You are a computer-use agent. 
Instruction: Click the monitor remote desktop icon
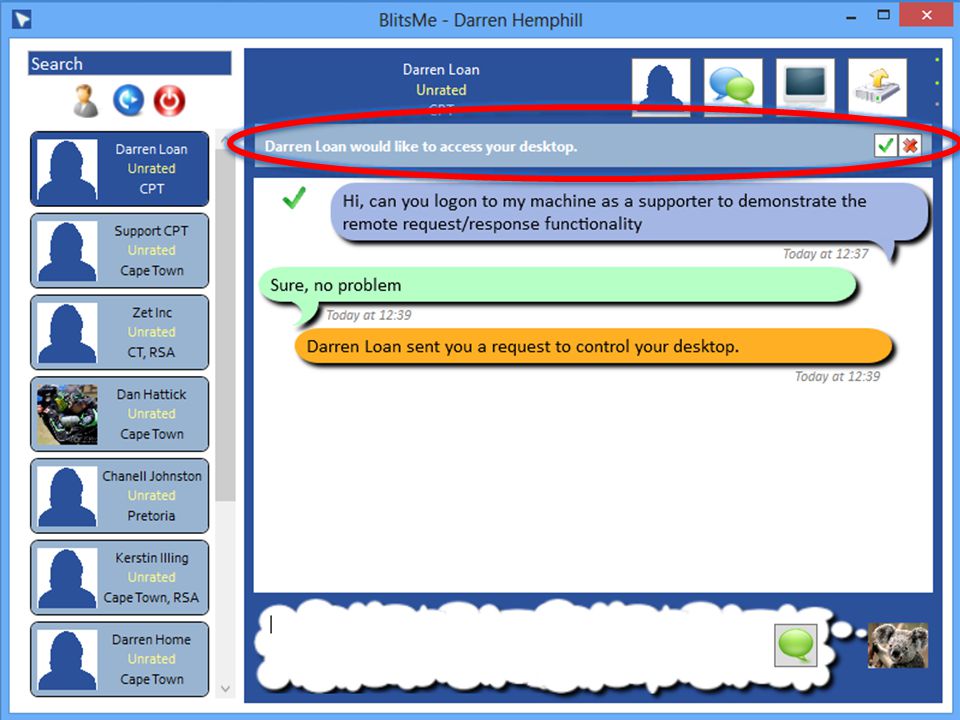click(x=805, y=87)
